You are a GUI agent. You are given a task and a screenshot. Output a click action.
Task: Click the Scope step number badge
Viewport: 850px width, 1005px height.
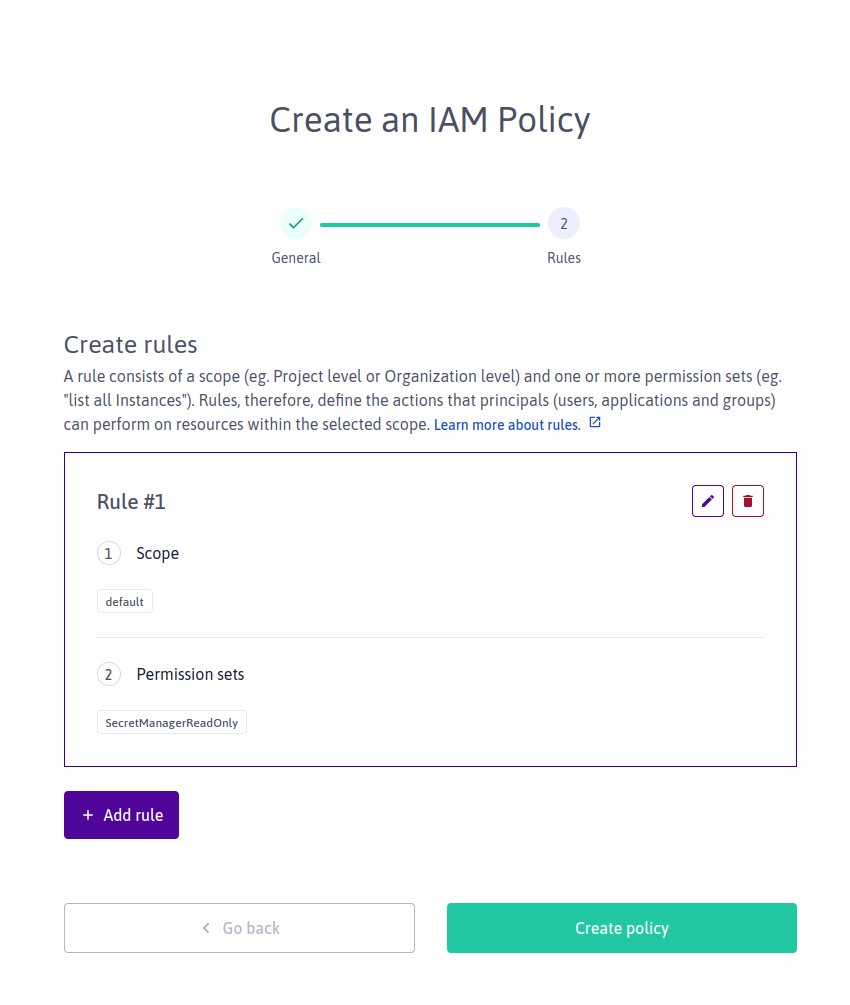coord(108,553)
